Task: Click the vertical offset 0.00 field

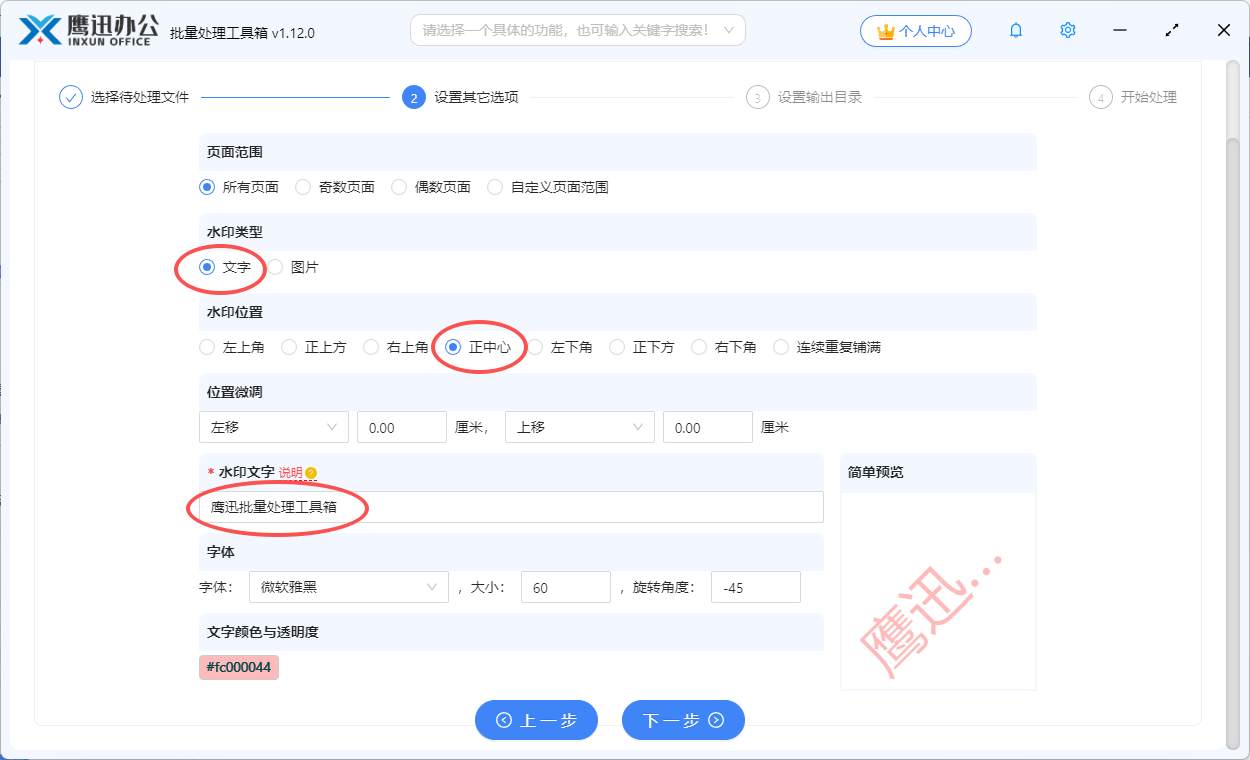Action: 708,427
